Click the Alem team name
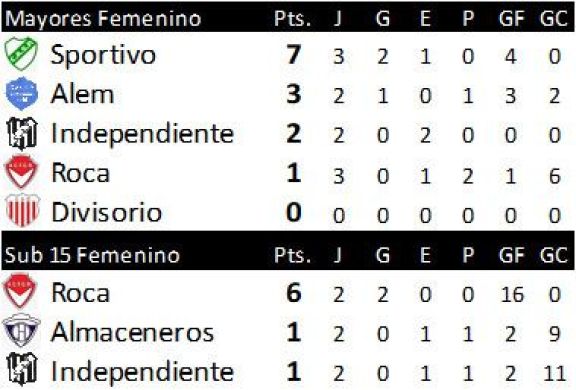The image size is (576, 390). (82, 94)
